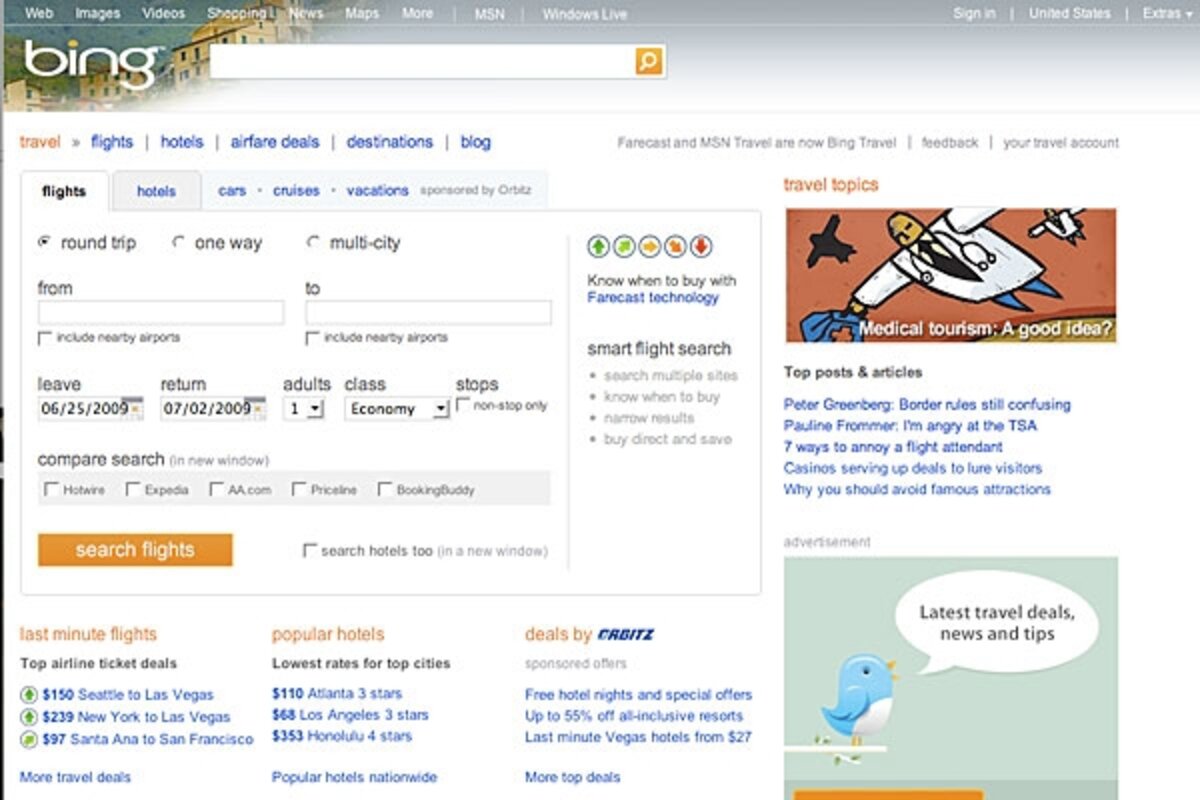
Task: Open Last minute Vegas hotels from $27
Action: coord(638,737)
